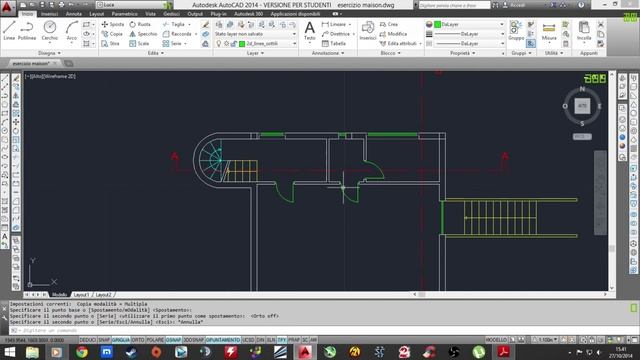Screen dimensions: 640x360
Task: Choose the Stira stretch command
Action: pyautogui.click(x=111, y=43)
